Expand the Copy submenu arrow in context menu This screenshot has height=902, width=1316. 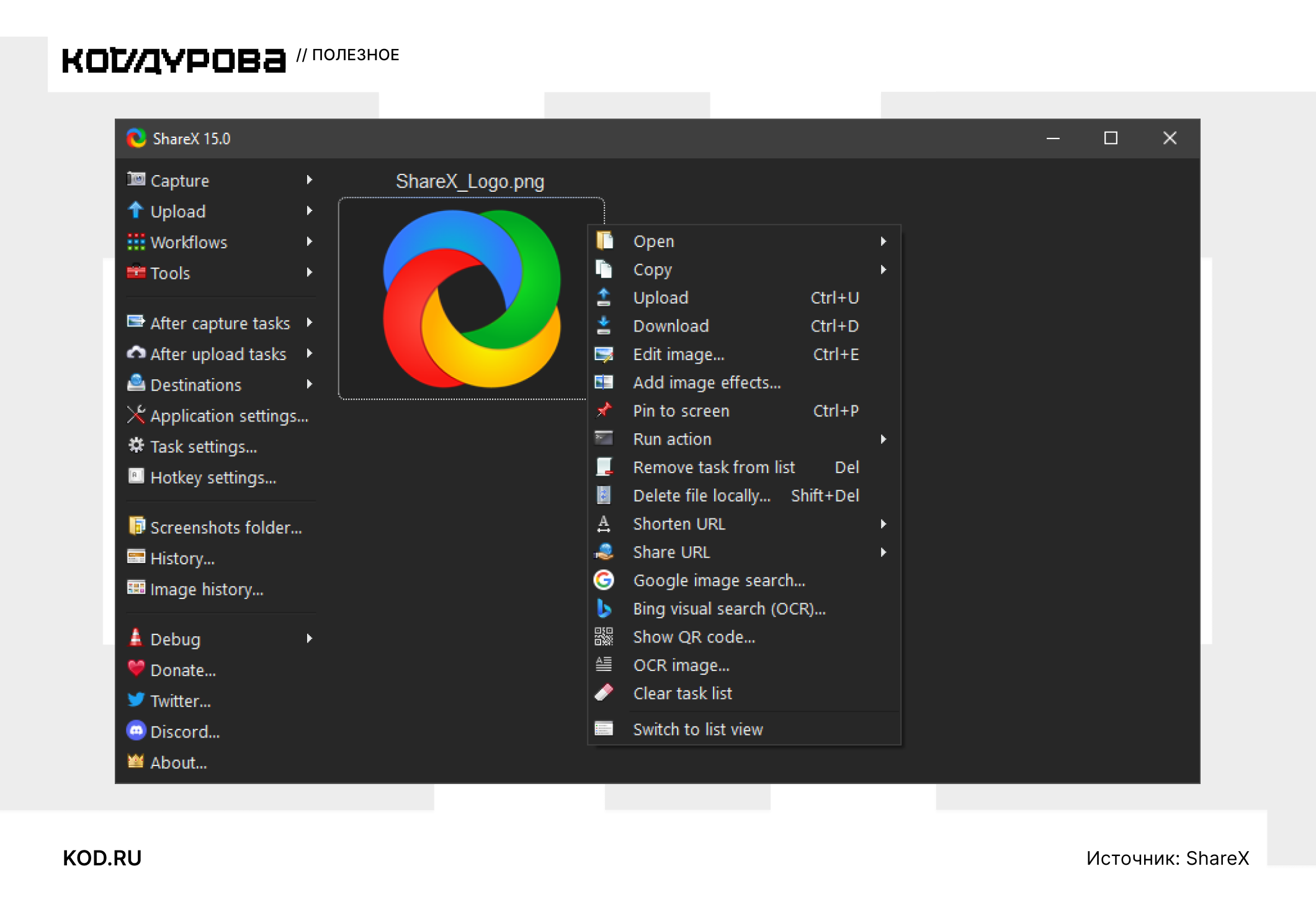click(884, 269)
